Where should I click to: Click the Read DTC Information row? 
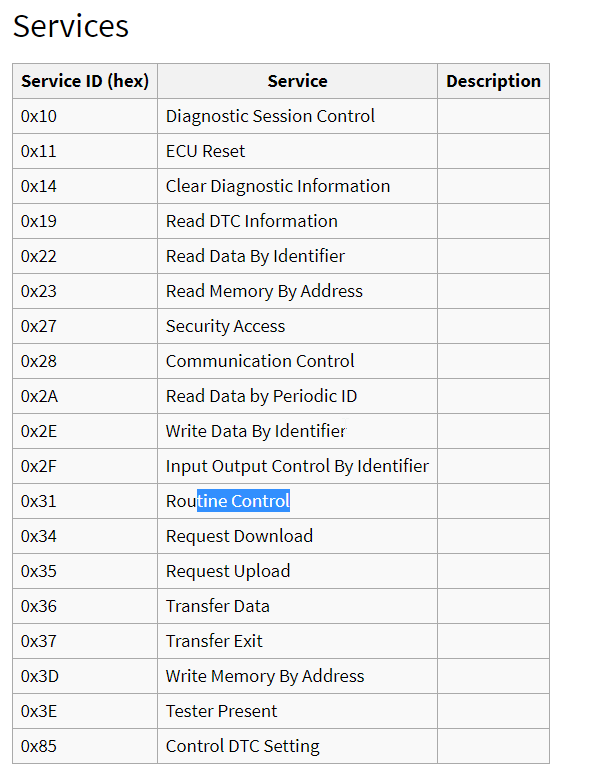(x=281, y=221)
